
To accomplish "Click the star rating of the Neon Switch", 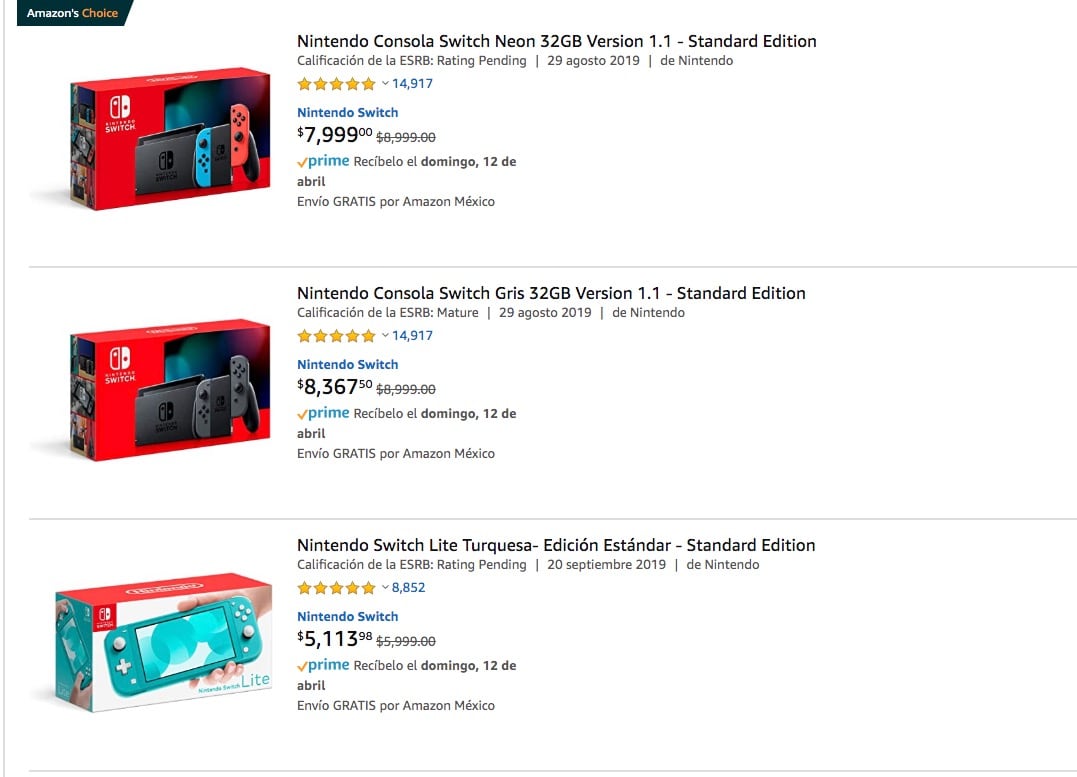I will (x=336, y=84).
